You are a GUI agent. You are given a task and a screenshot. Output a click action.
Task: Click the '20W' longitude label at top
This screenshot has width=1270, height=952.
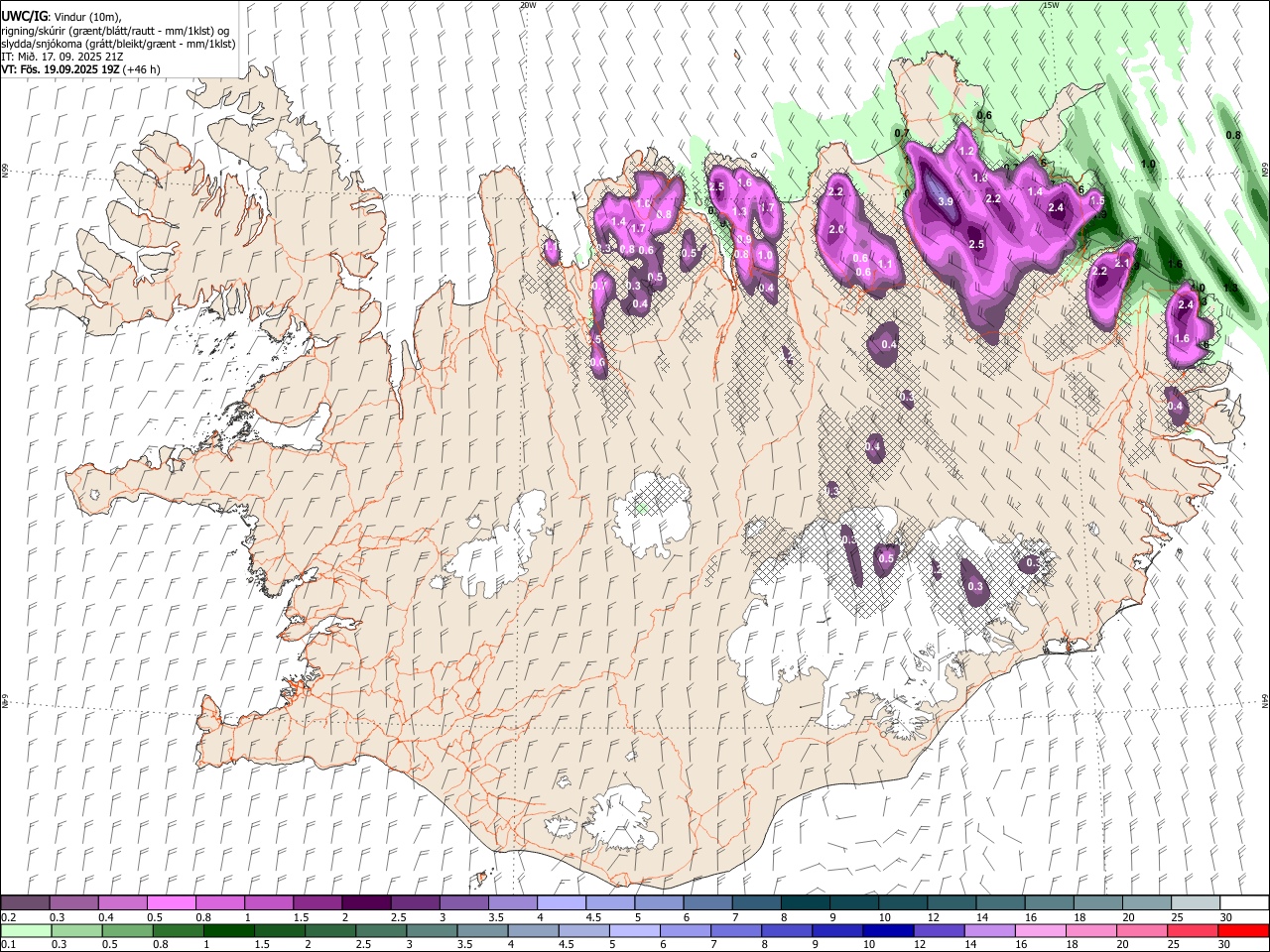[528, 5]
